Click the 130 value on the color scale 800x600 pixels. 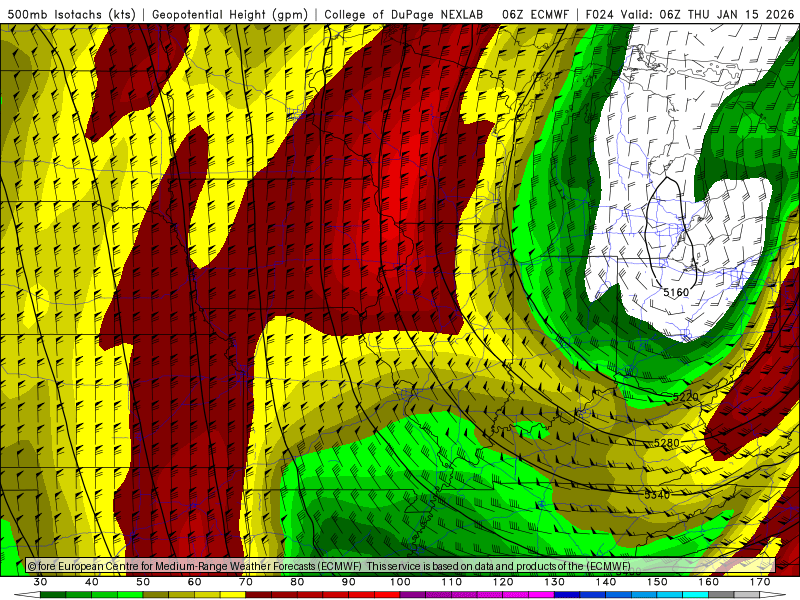pos(555,582)
